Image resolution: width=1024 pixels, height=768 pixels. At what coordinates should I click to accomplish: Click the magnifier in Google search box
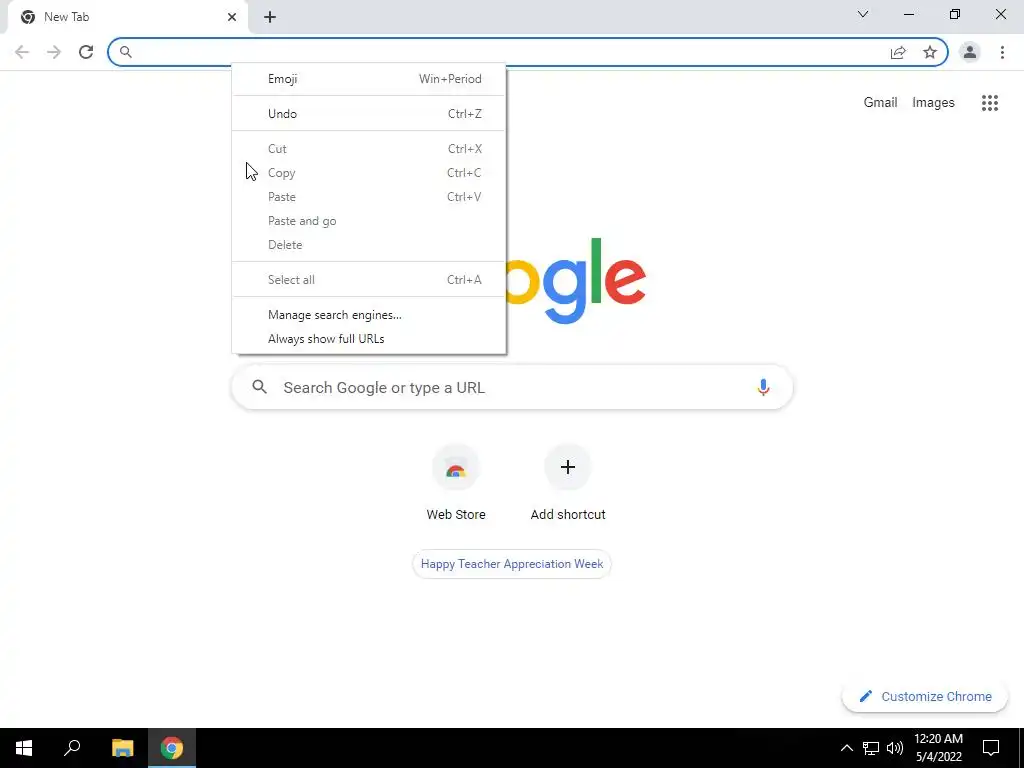click(x=260, y=387)
